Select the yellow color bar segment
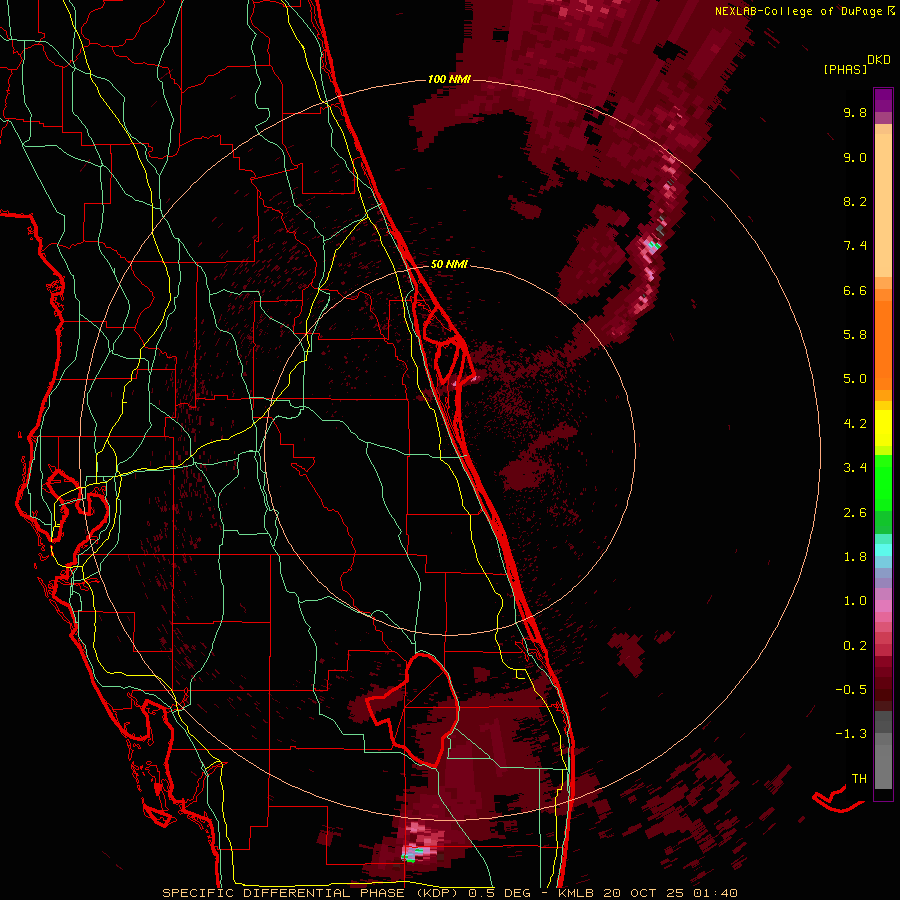 [883, 428]
